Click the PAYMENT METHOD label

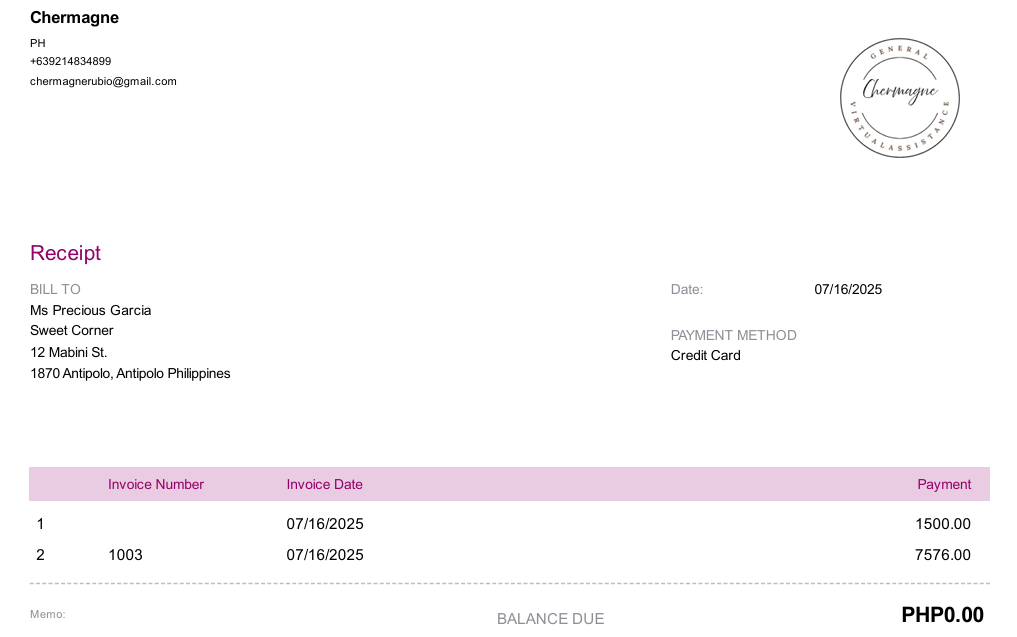click(733, 335)
